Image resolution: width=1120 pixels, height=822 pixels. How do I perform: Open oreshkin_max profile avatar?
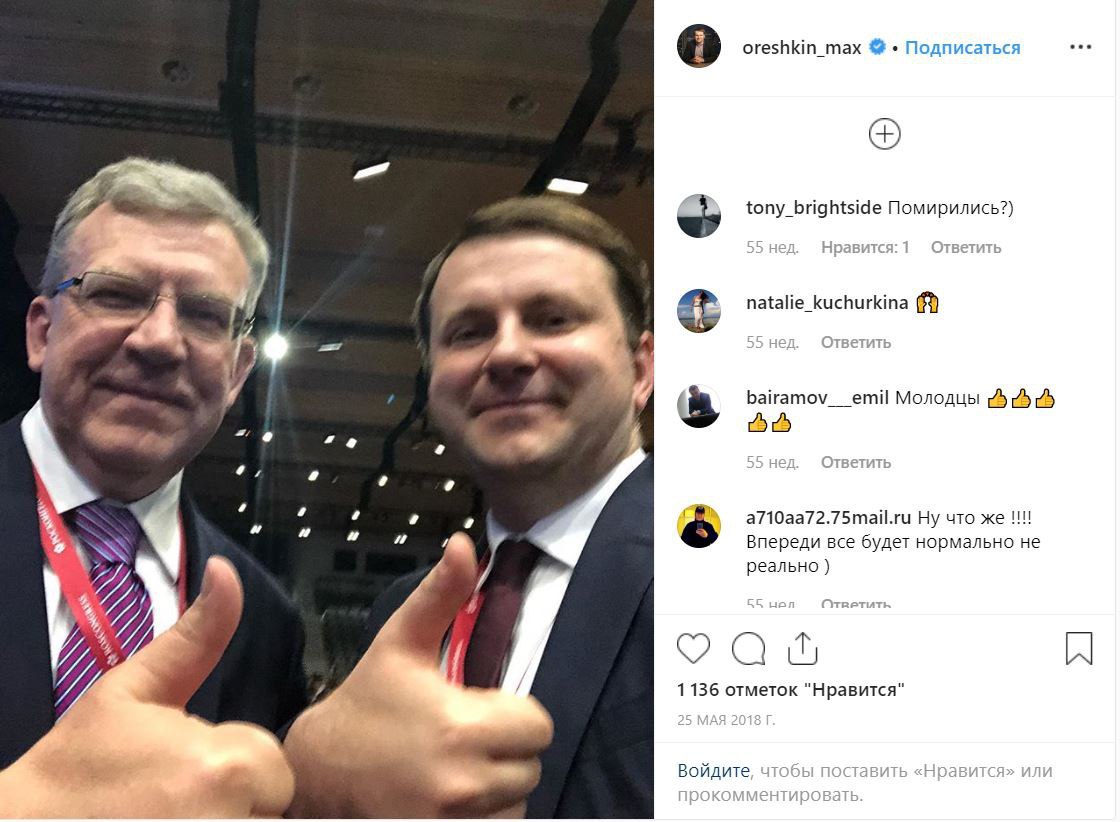[699, 46]
